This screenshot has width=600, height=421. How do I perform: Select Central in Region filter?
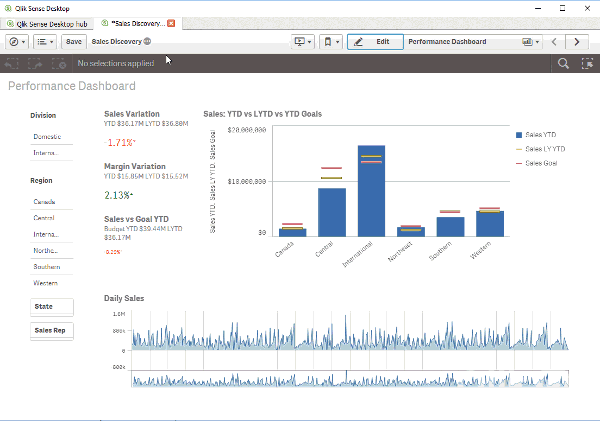tap(51, 218)
